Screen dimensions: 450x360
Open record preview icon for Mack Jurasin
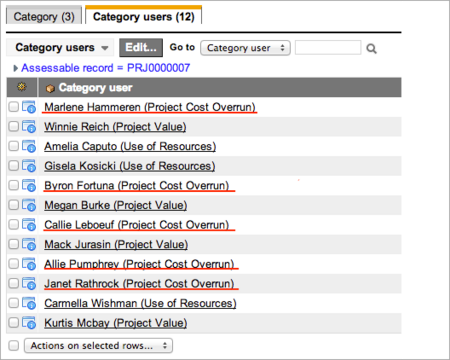[29, 245]
